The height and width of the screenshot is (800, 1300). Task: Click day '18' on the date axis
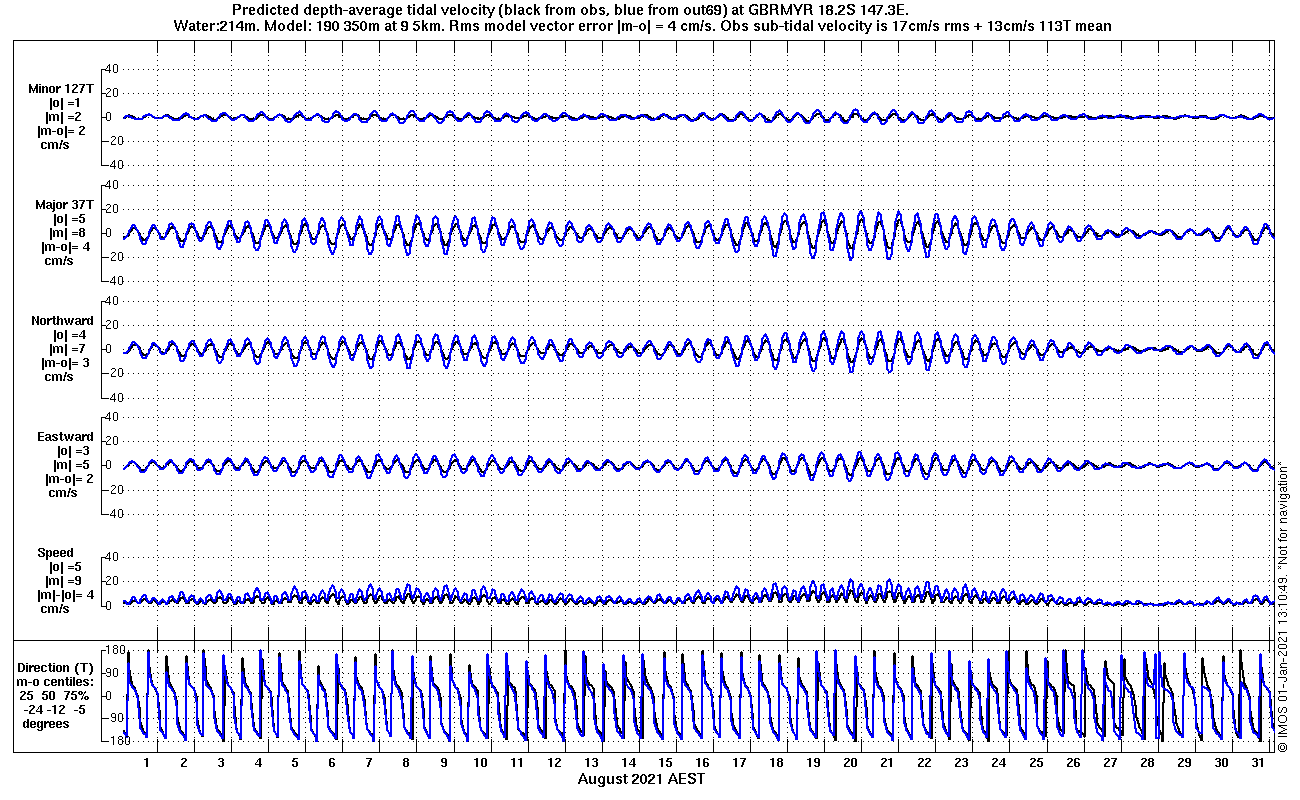point(777,762)
